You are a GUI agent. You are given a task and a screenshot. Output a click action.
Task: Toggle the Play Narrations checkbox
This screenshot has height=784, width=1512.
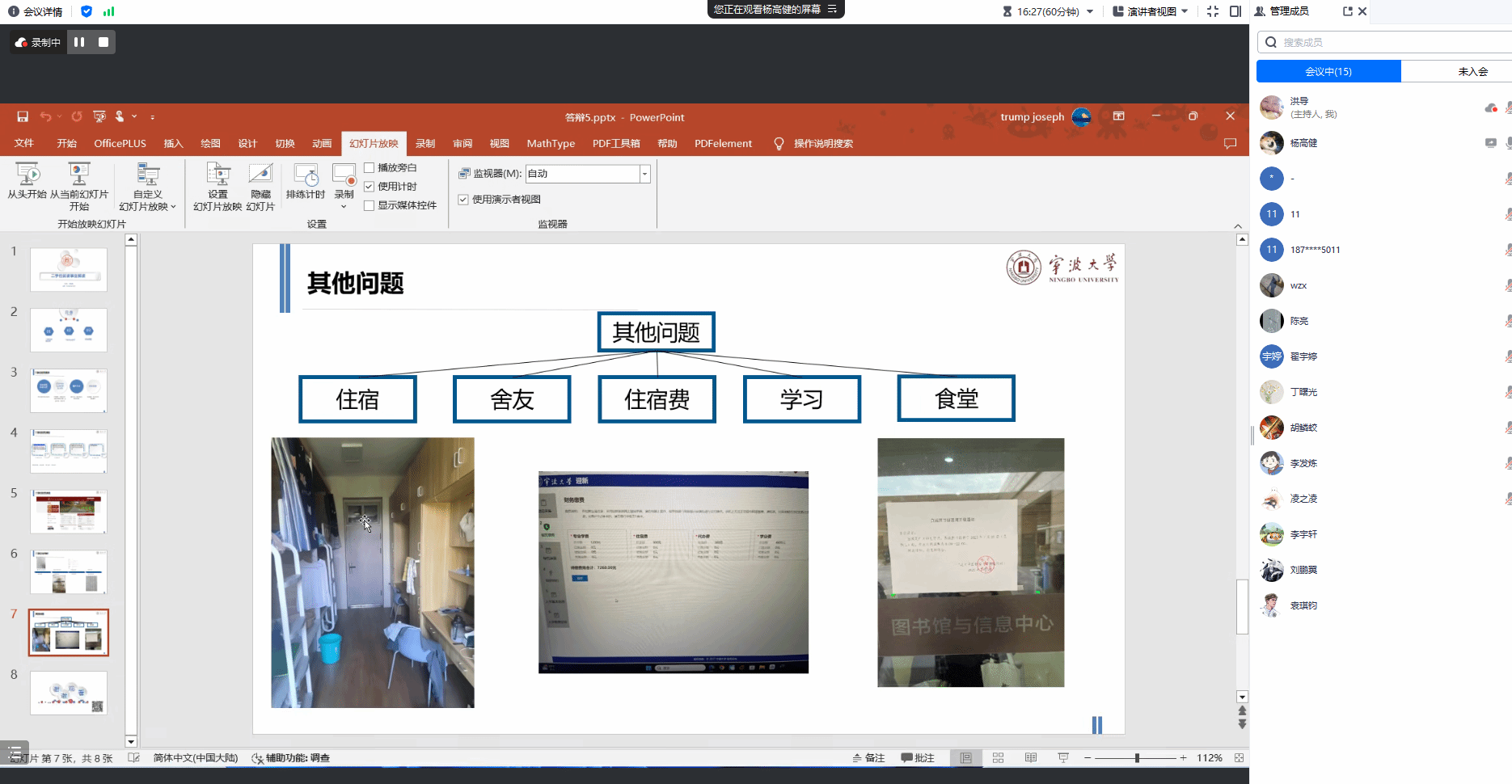(370, 168)
